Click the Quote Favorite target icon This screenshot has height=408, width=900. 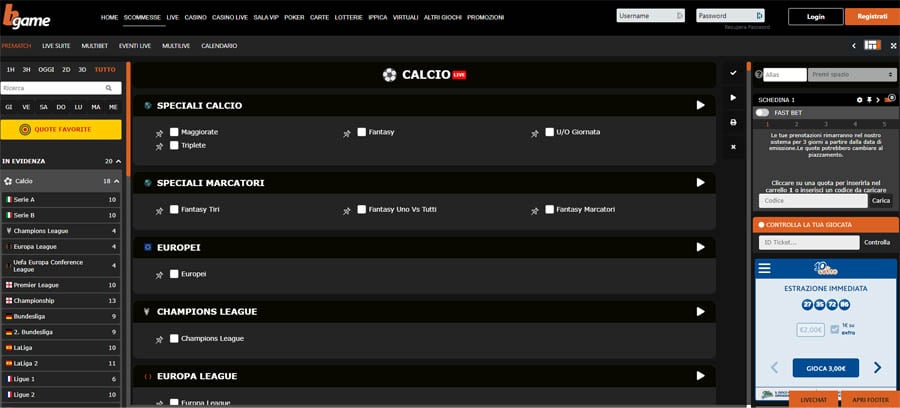[x=25, y=130]
